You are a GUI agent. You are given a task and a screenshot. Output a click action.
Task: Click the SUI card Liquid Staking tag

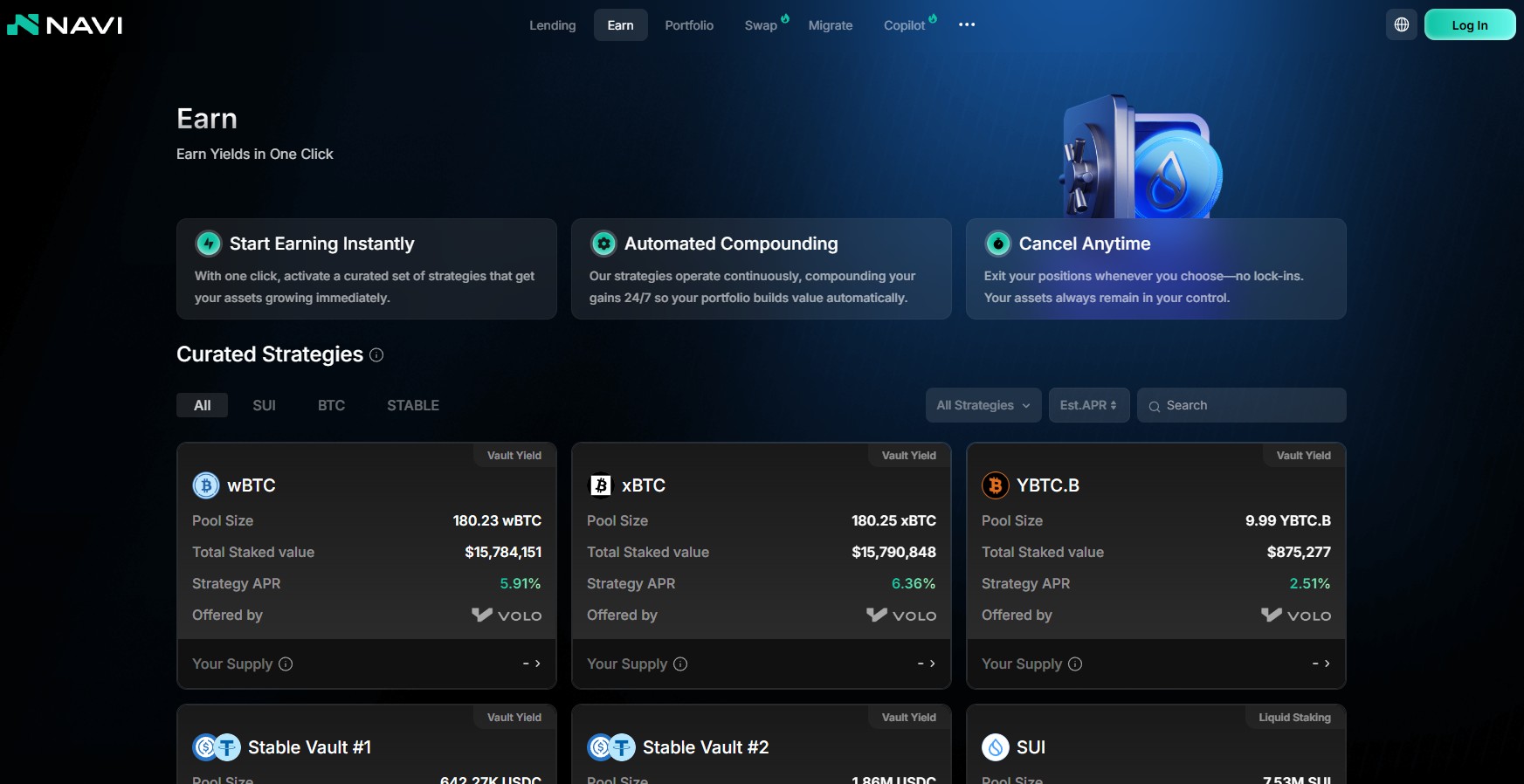[1295, 718]
